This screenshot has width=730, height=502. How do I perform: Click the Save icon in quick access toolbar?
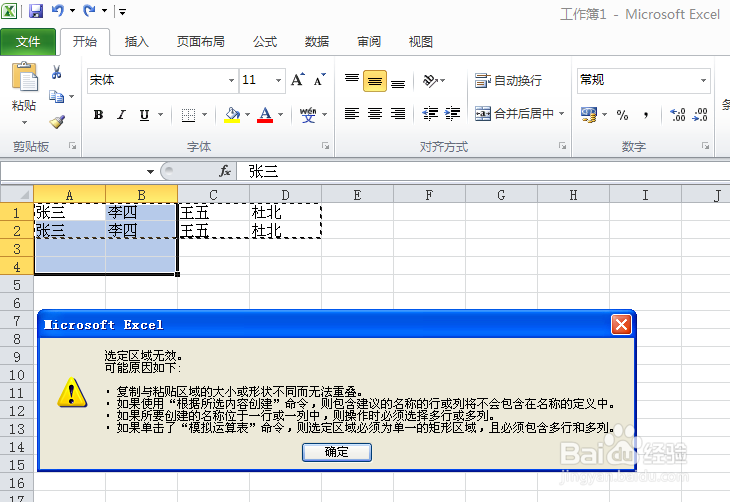36,11
